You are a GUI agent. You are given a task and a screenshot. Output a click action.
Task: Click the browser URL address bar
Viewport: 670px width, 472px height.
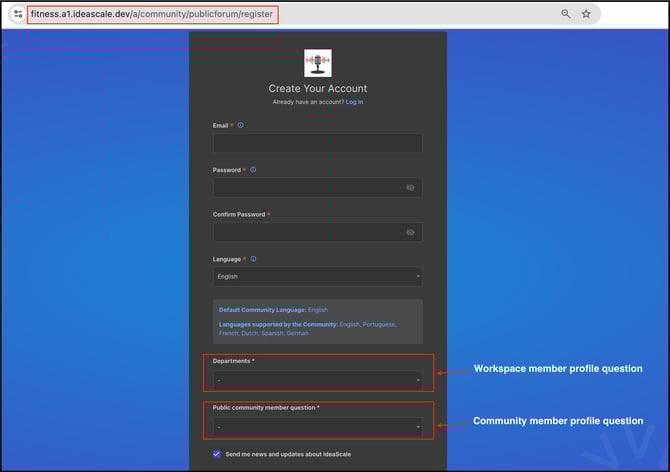(x=300, y=14)
